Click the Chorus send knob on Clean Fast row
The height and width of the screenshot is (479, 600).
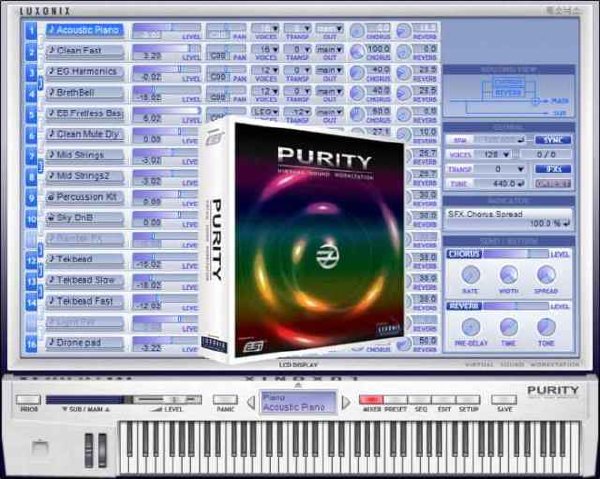357,51
